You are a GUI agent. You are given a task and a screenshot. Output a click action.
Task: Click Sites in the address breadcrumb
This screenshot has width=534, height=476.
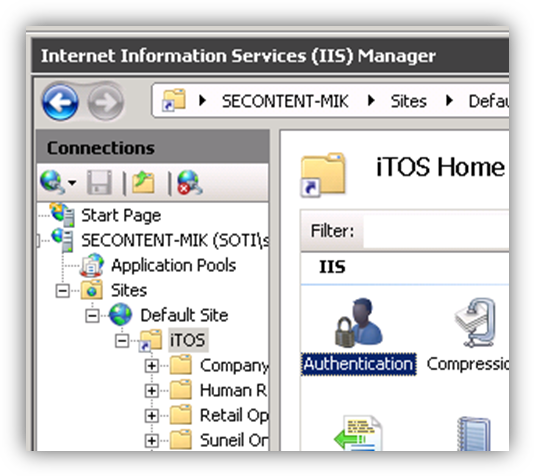(x=408, y=101)
